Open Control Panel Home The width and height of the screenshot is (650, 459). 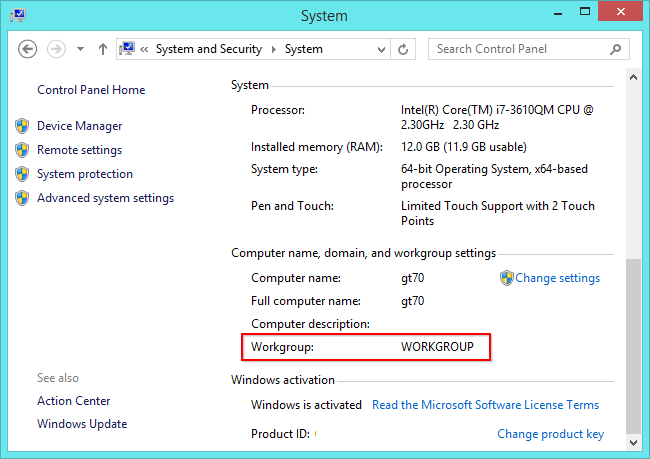click(91, 90)
